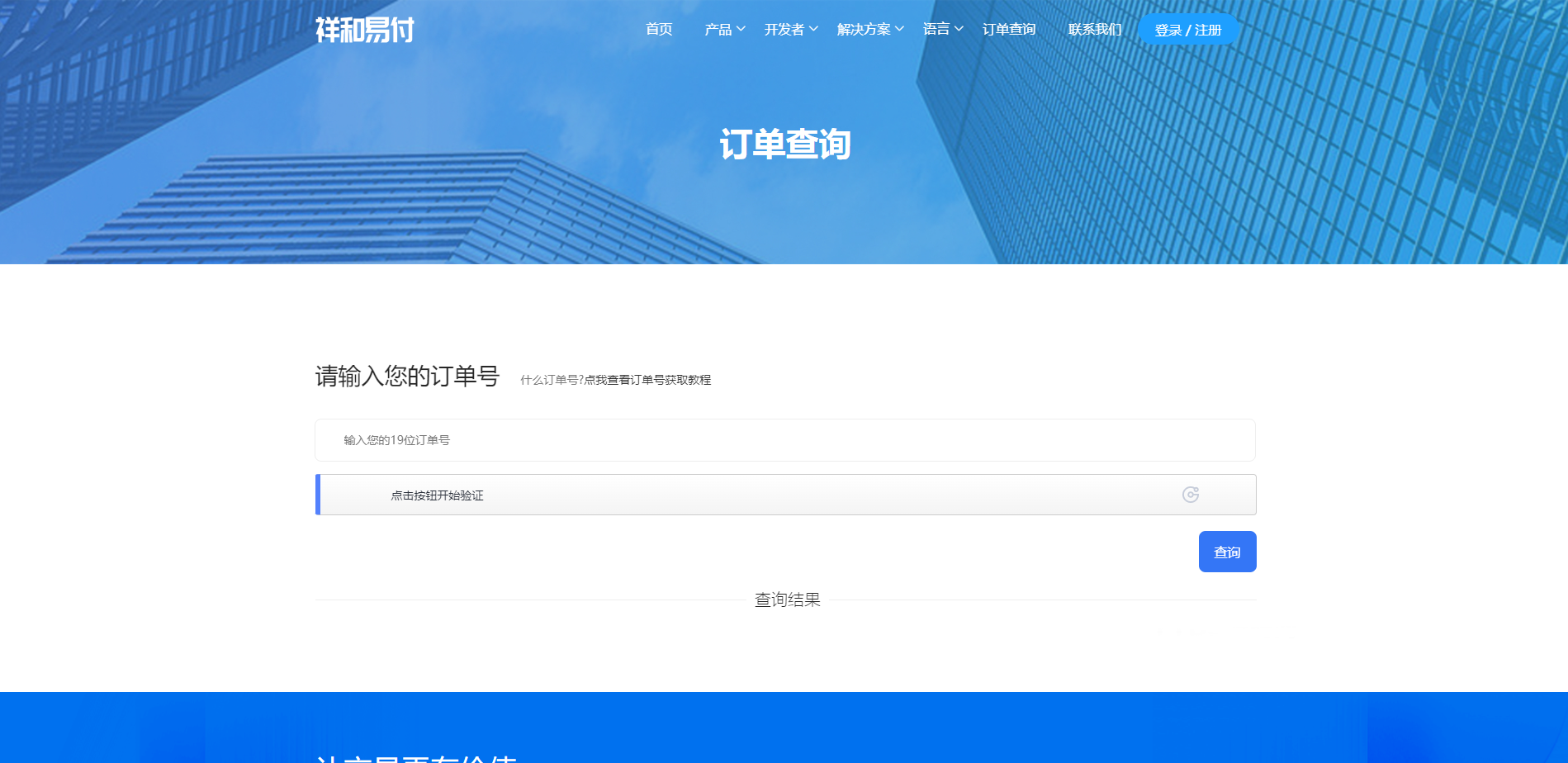Open the 开发者 dropdown menu
This screenshot has width=1568, height=763.
pyautogui.click(x=784, y=30)
